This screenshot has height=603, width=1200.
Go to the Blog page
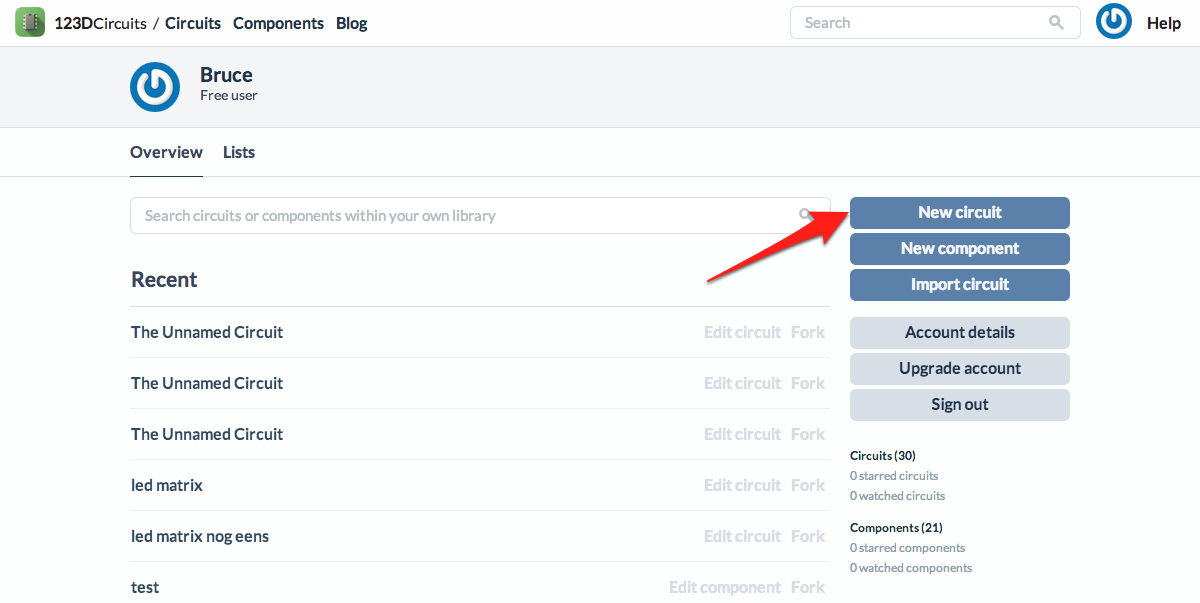tap(352, 23)
